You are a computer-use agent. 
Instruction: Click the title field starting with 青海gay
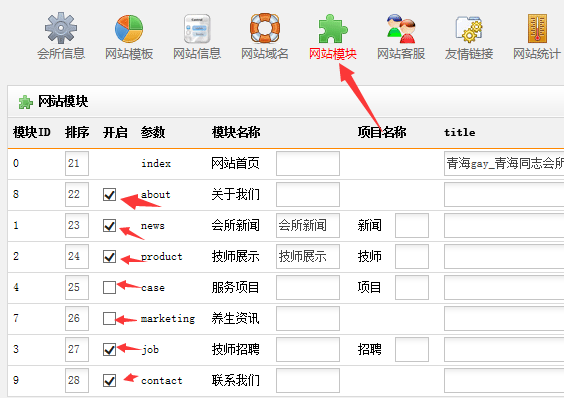(x=504, y=163)
